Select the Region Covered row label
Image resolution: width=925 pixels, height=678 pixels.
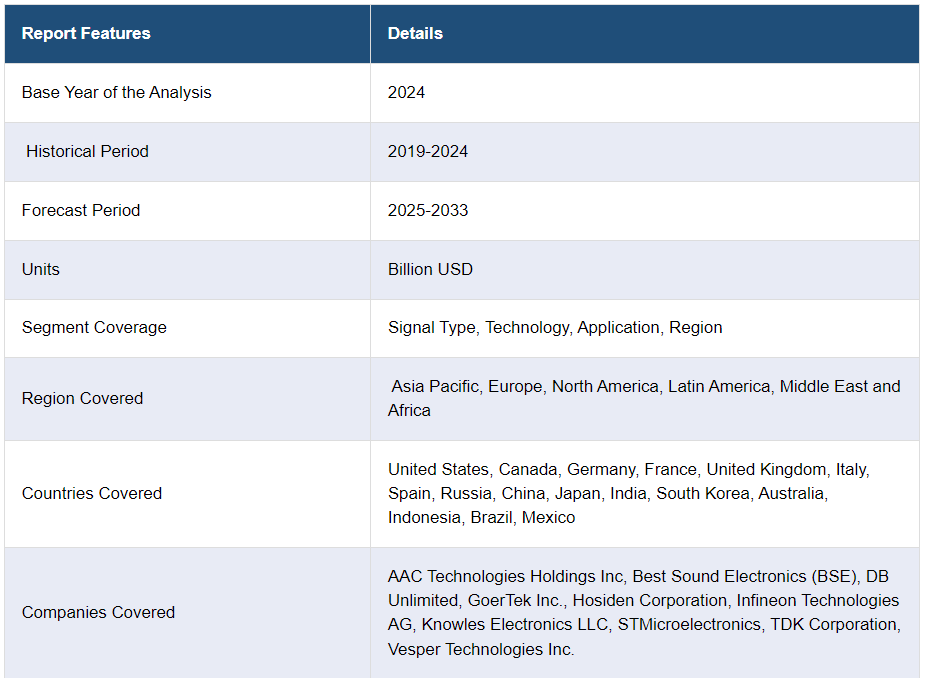82,398
